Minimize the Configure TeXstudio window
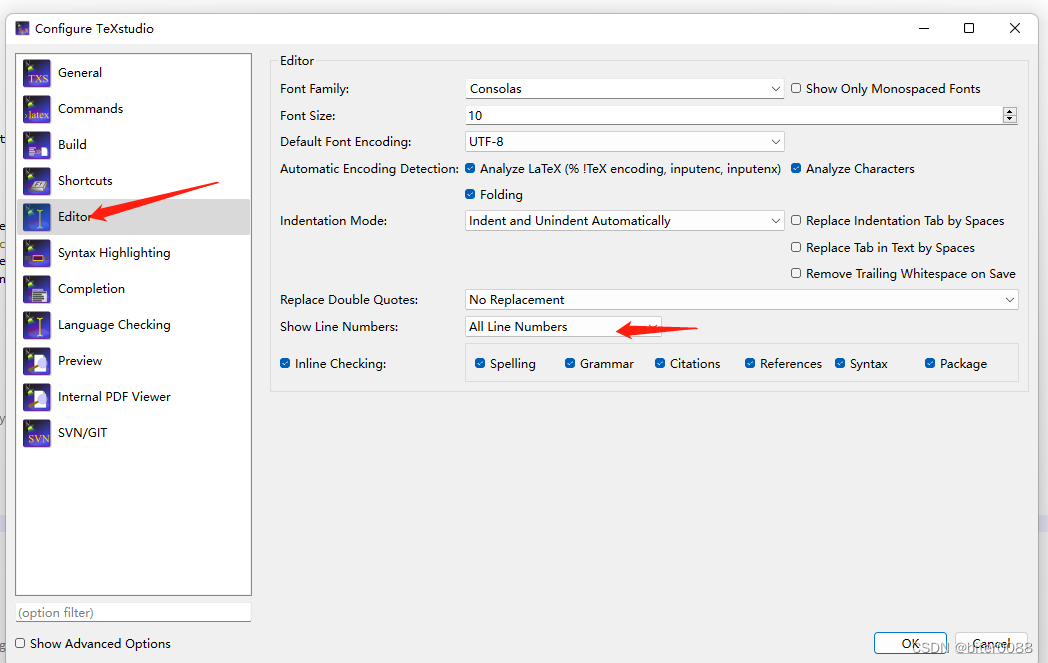 click(x=924, y=28)
